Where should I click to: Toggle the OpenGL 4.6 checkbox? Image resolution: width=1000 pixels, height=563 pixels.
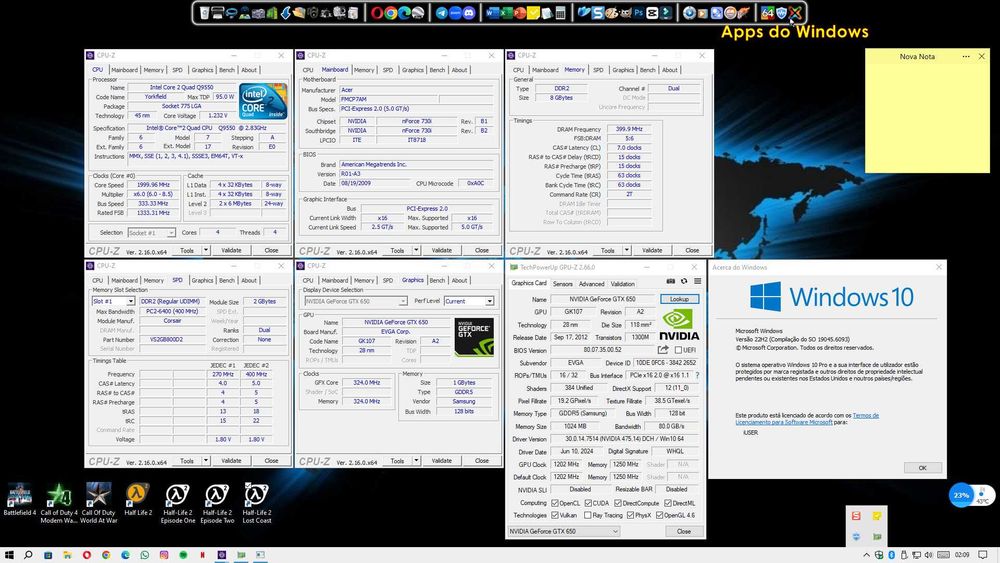pyautogui.click(x=659, y=515)
